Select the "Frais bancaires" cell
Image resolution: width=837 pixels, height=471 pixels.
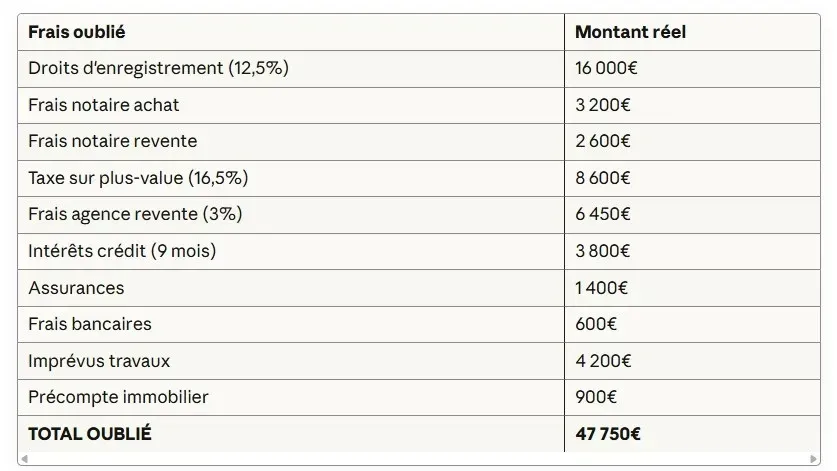(x=90, y=324)
